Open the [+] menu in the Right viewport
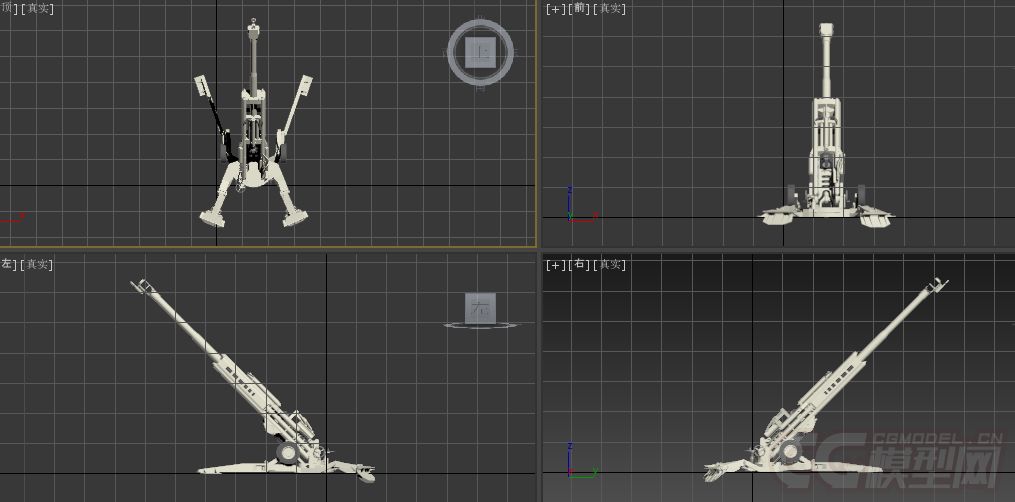The width and height of the screenshot is (1015, 502). coord(555,265)
